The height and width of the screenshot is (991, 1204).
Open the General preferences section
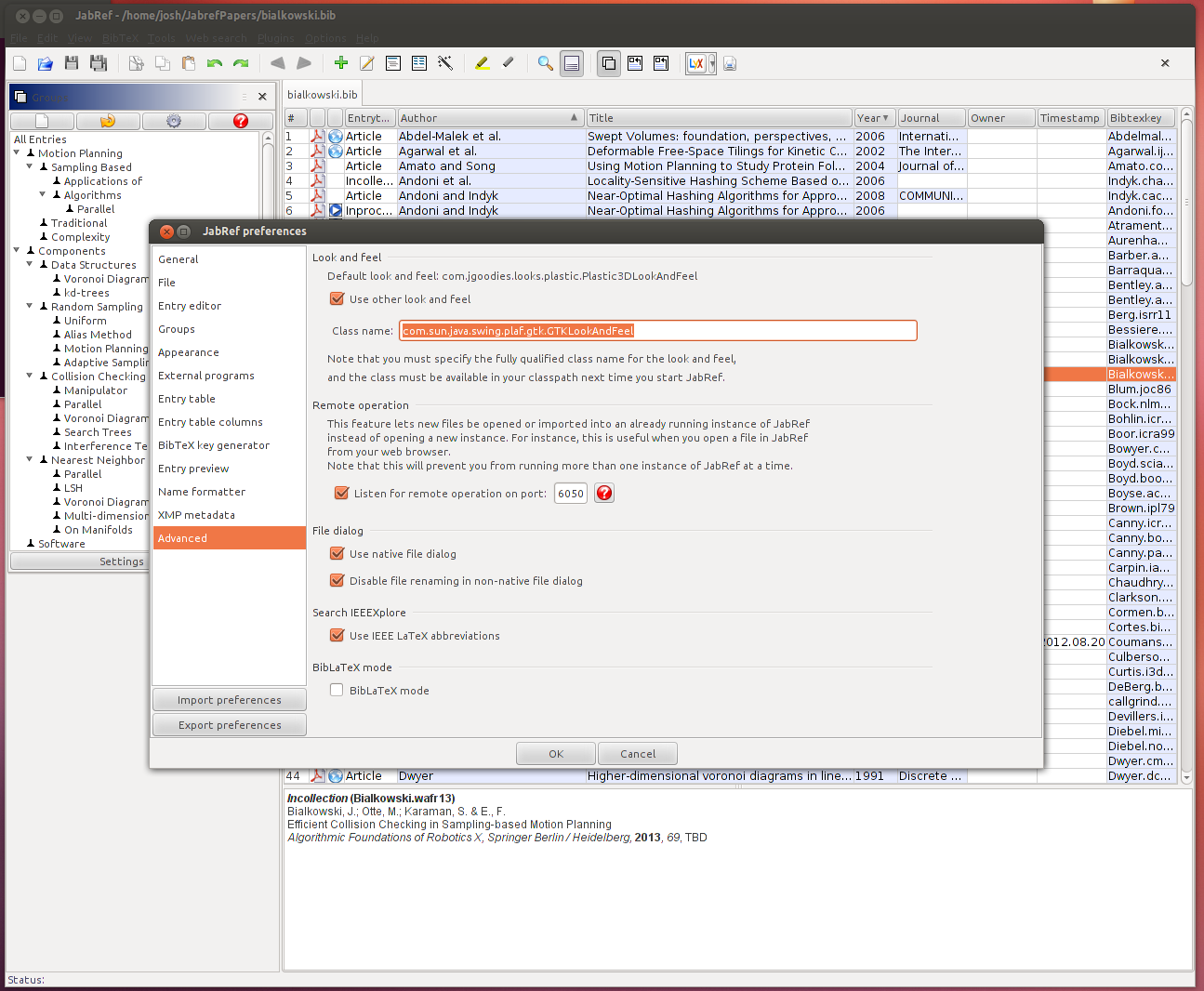229,259
